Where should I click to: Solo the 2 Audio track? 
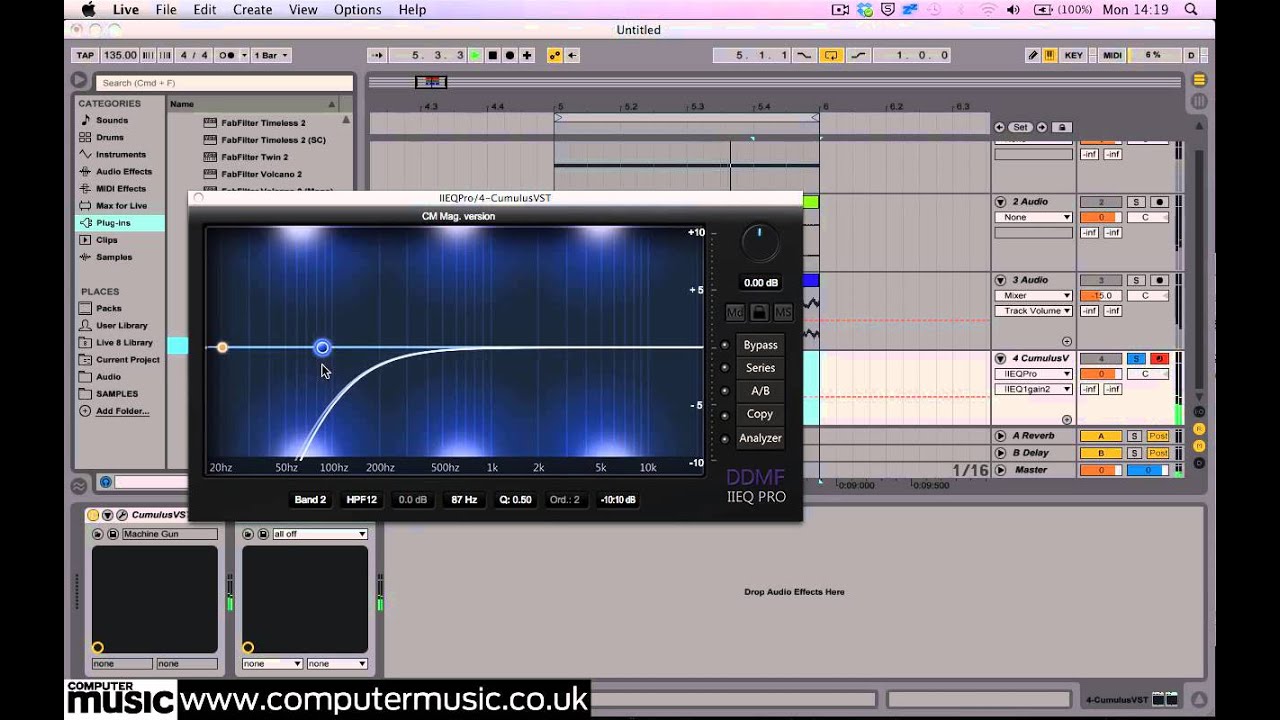1134,202
